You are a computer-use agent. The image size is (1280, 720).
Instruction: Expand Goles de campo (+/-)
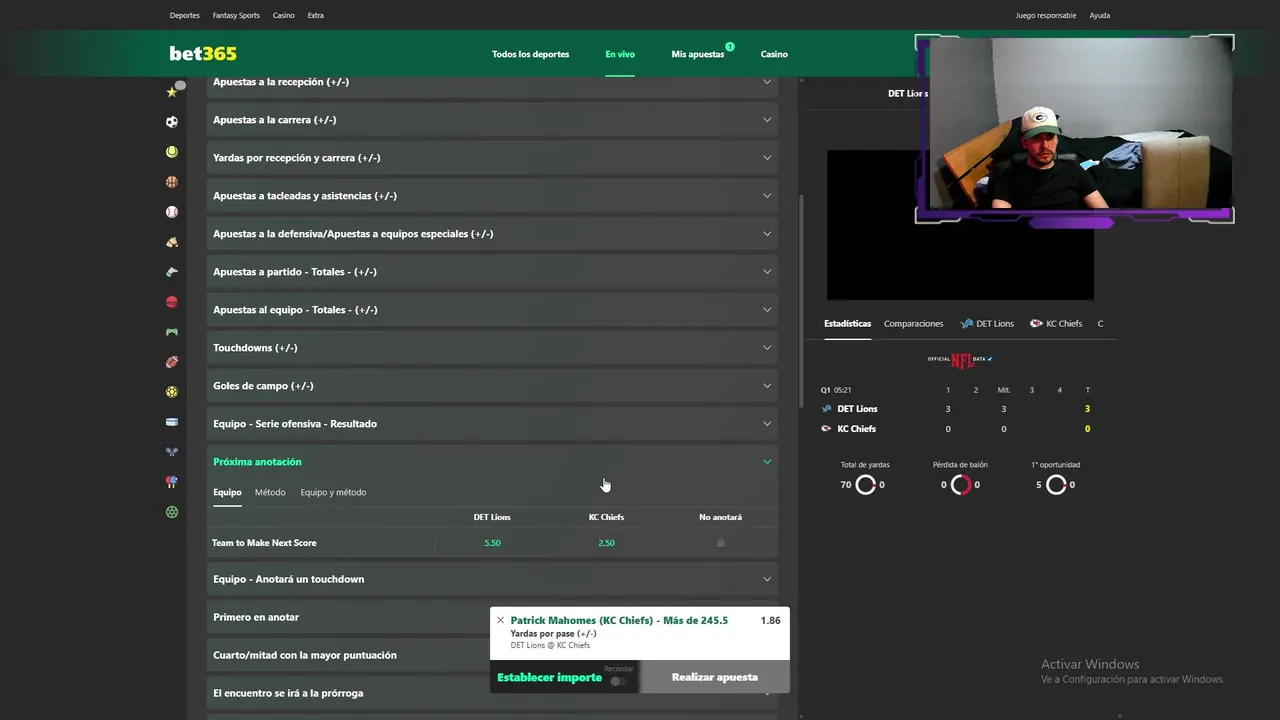tap(492, 386)
